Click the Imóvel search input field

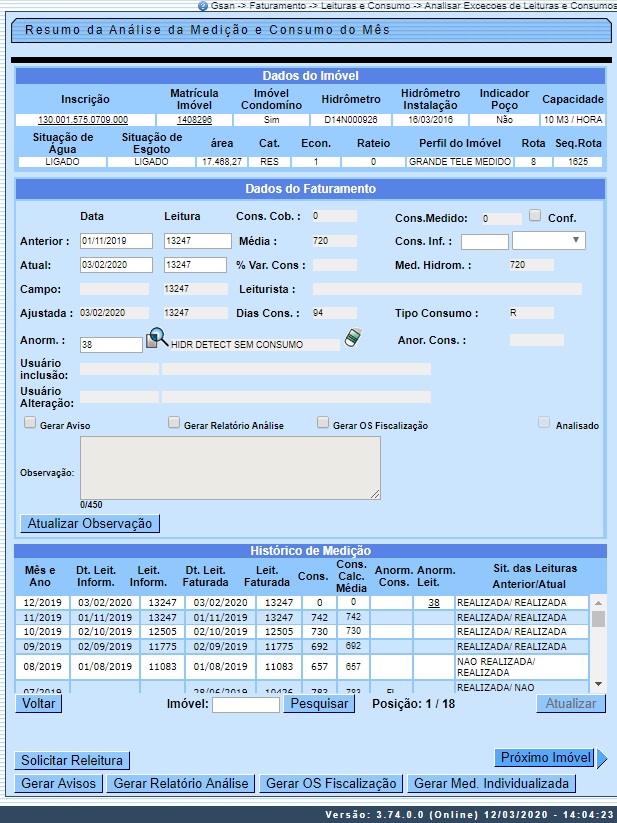pos(246,705)
